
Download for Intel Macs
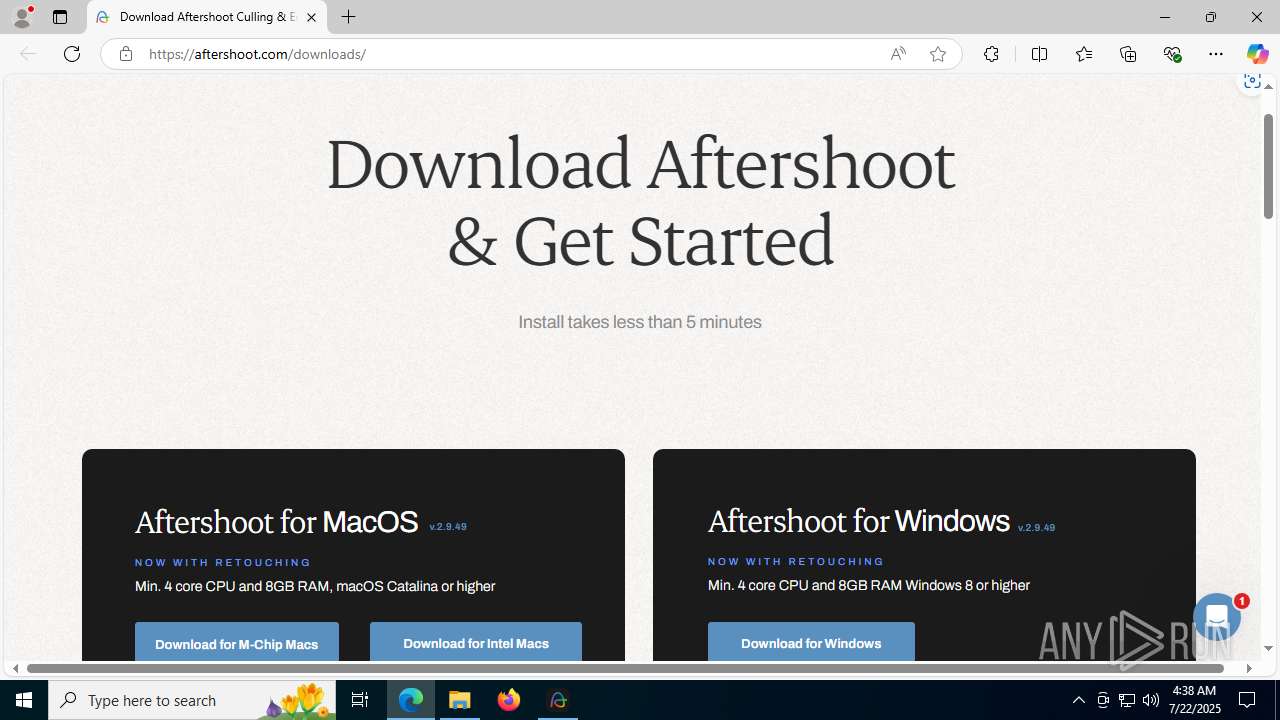coord(476,642)
